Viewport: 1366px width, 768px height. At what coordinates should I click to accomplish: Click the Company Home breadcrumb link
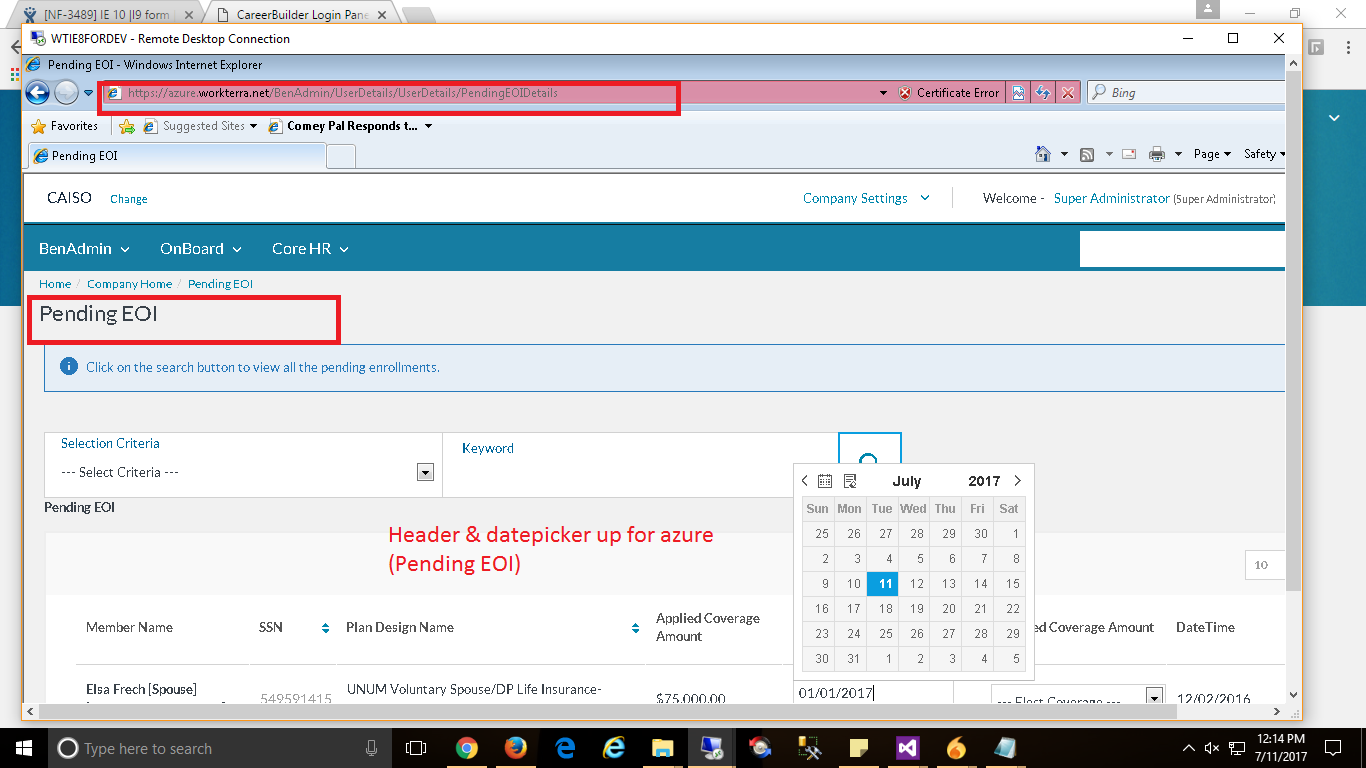click(129, 284)
